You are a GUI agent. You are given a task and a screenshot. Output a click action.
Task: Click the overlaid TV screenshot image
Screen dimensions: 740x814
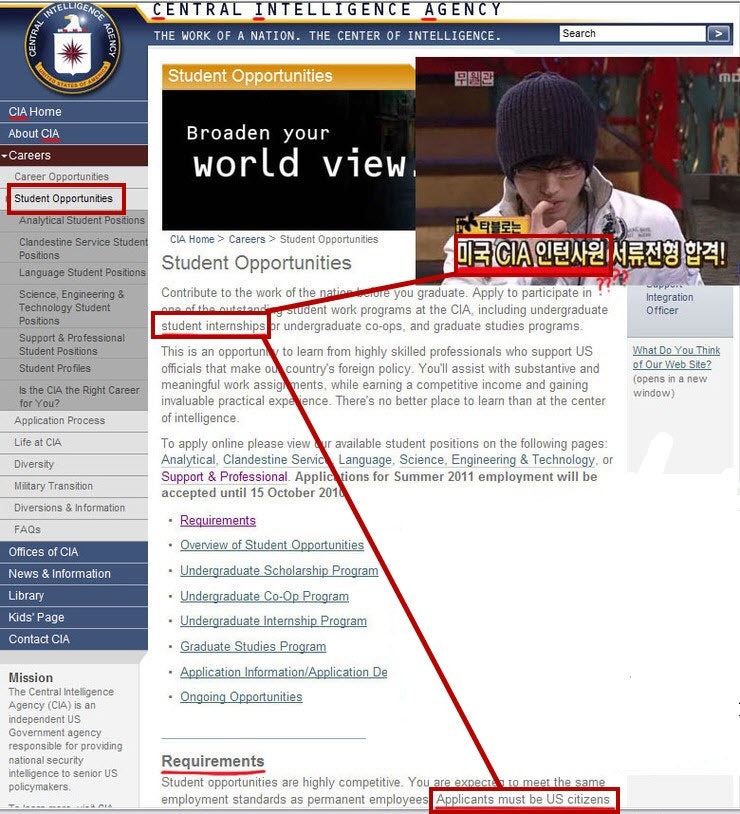(577, 171)
